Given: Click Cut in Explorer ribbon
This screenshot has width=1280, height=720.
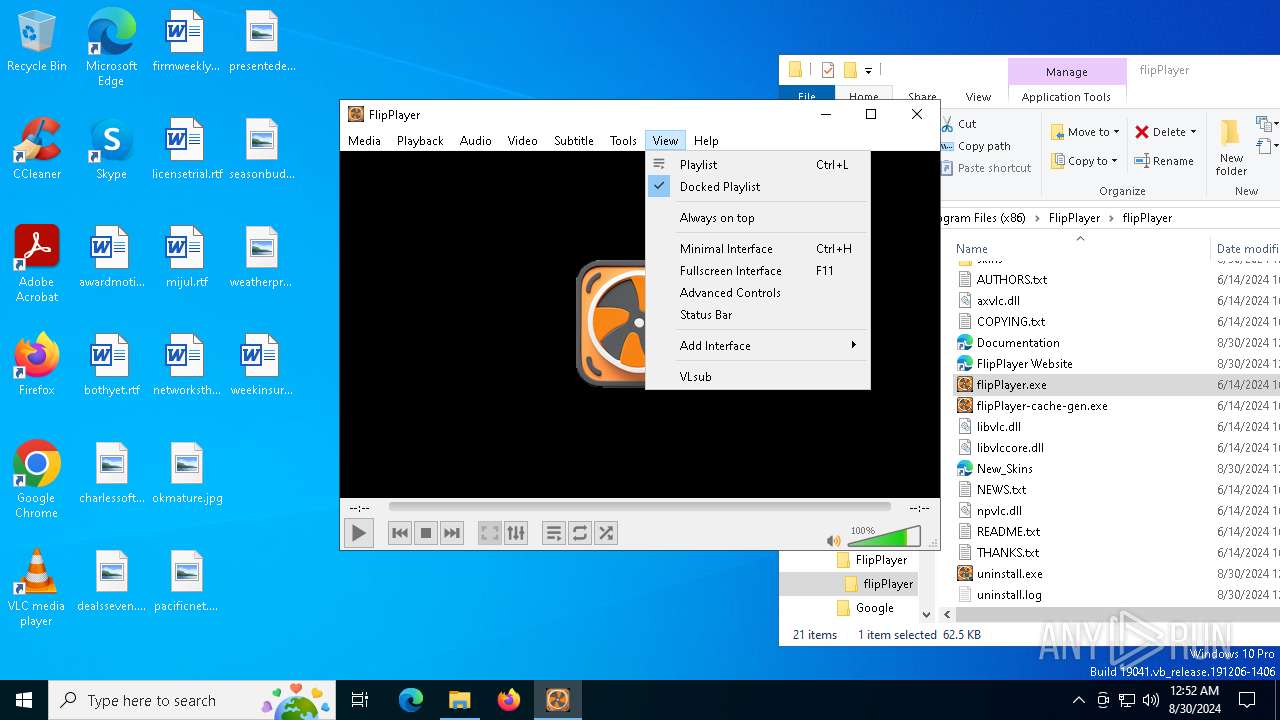Looking at the screenshot, I should 958,124.
